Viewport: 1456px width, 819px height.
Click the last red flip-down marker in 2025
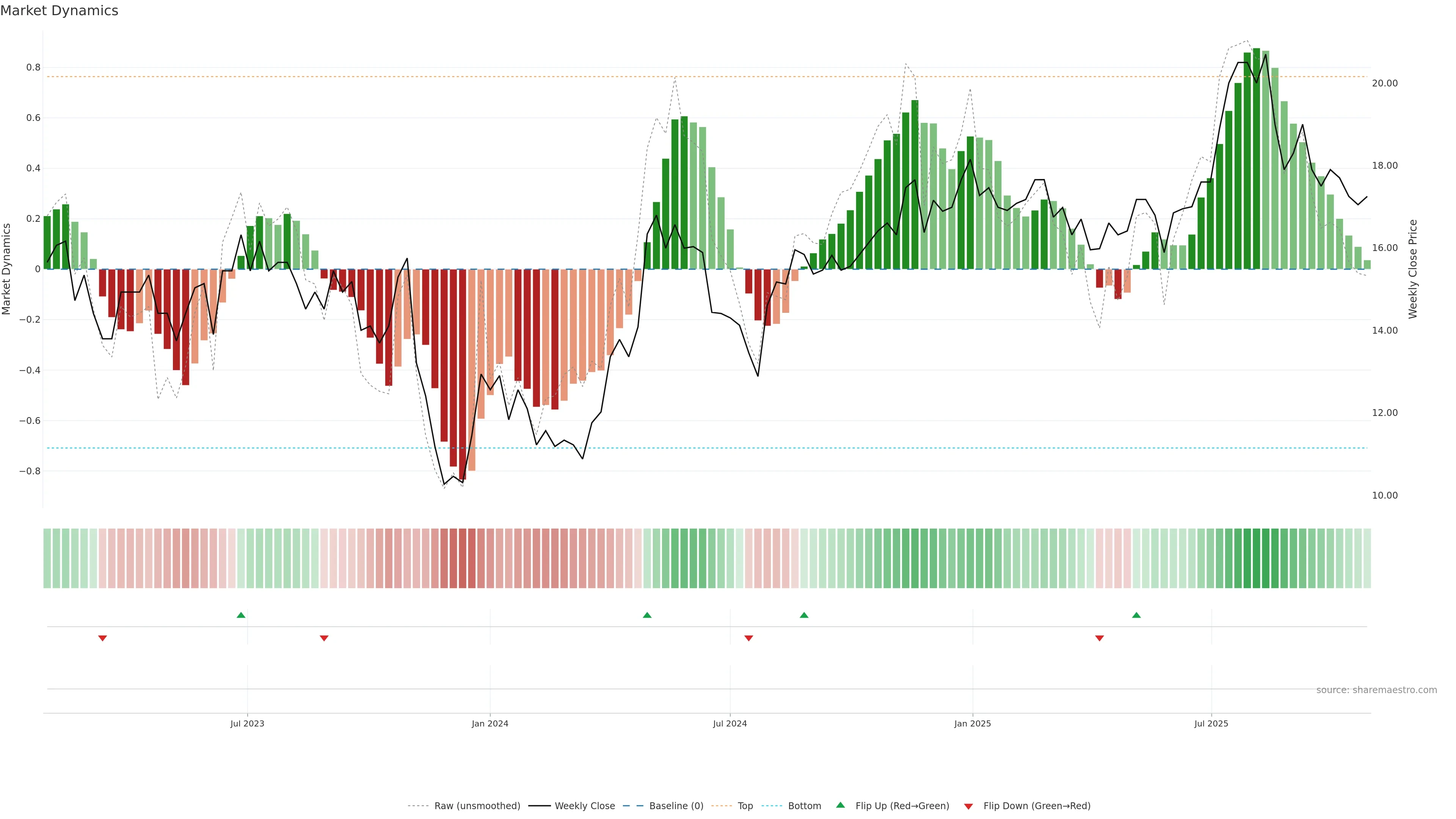(1099, 638)
